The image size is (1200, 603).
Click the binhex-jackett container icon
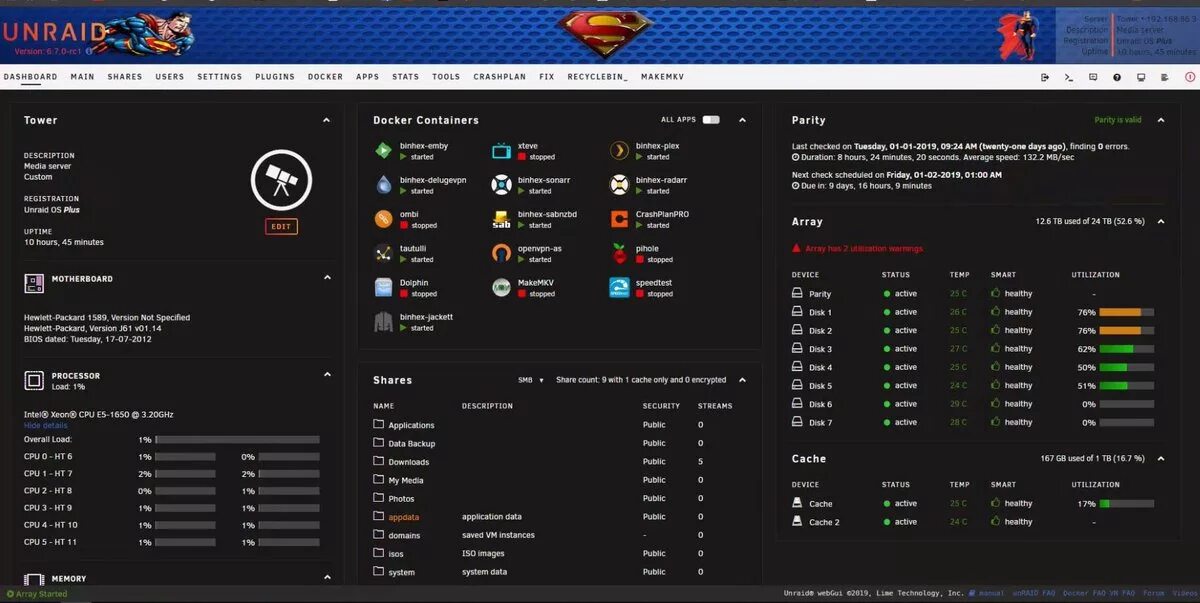384,322
